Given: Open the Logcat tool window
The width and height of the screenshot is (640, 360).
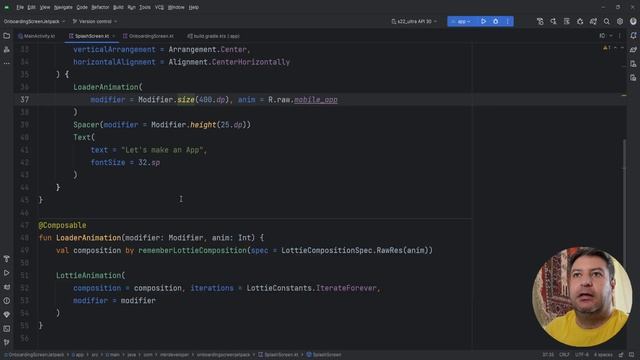Looking at the screenshot, I should 7,287.
